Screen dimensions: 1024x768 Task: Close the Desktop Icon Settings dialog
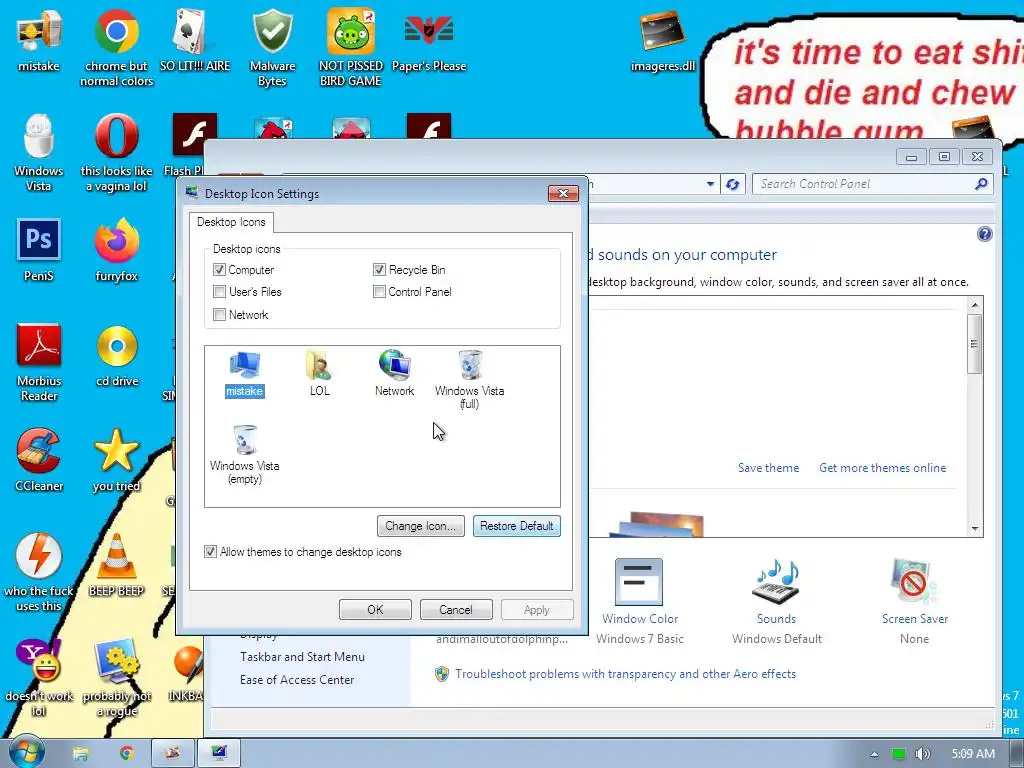pyautogui.click(x=563, y=193)
